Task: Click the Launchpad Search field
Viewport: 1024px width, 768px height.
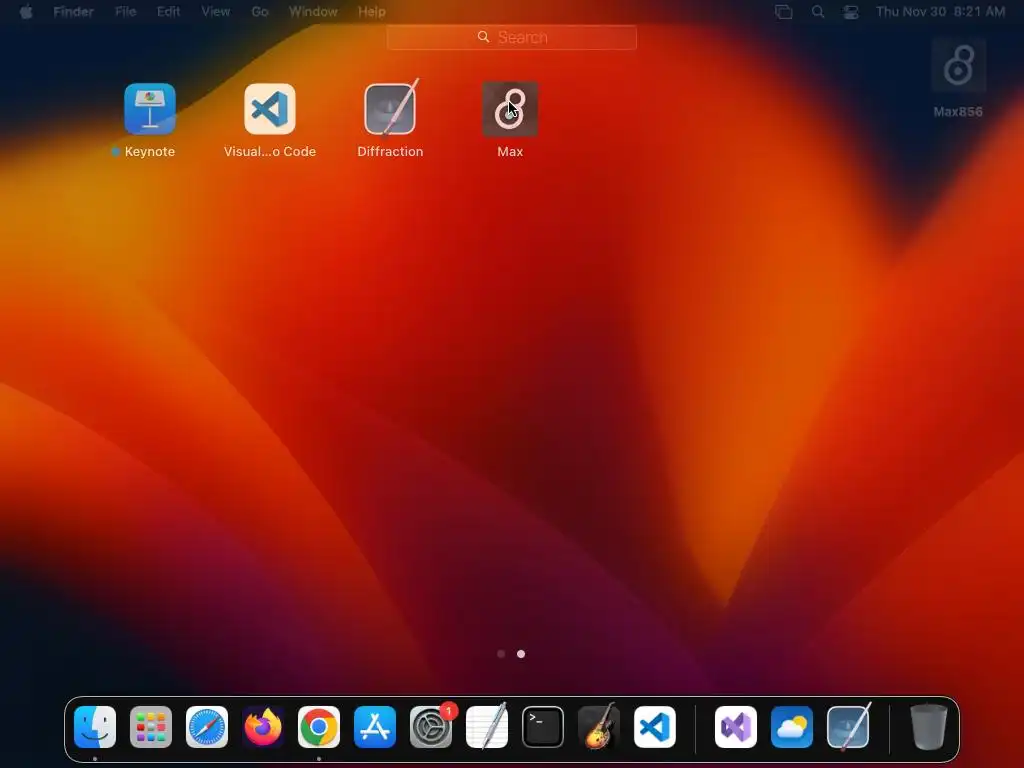Action: click(x=511, y=37)
